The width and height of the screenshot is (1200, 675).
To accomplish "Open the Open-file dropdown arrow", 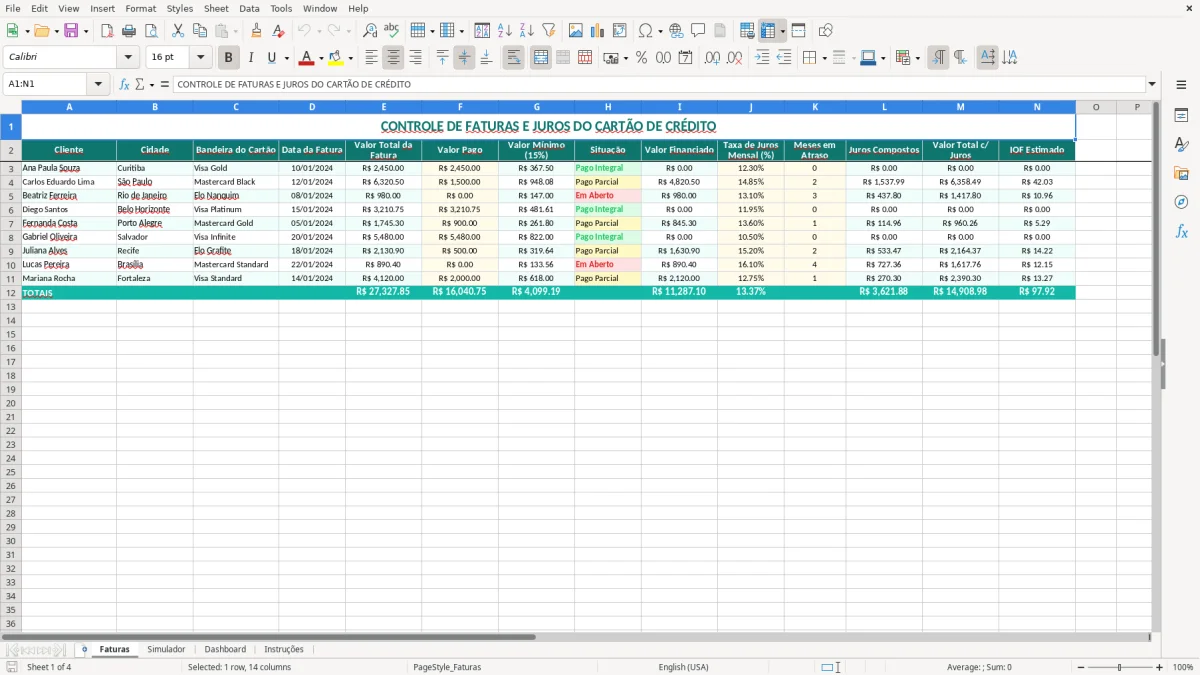I will pyautogui.click(x=55, y=31).
